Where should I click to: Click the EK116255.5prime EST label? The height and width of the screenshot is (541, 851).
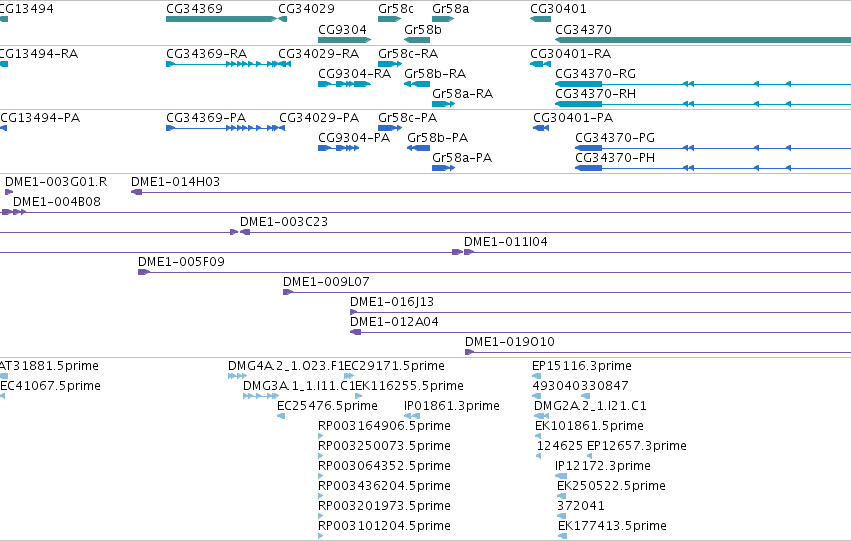(409, 386)
